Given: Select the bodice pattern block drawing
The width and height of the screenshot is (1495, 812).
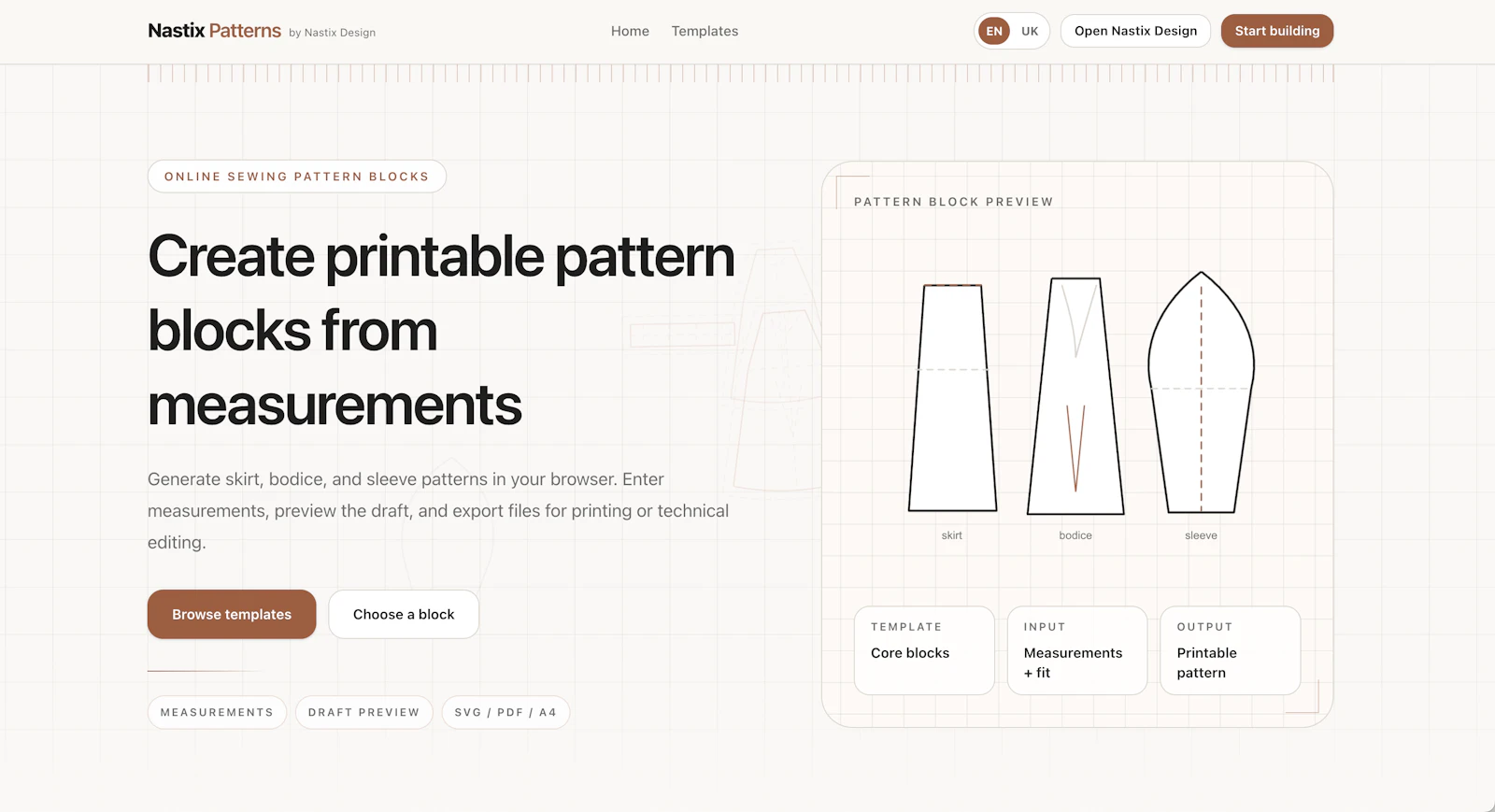Looking at the screenshot, I should (x=1075, y=396).
